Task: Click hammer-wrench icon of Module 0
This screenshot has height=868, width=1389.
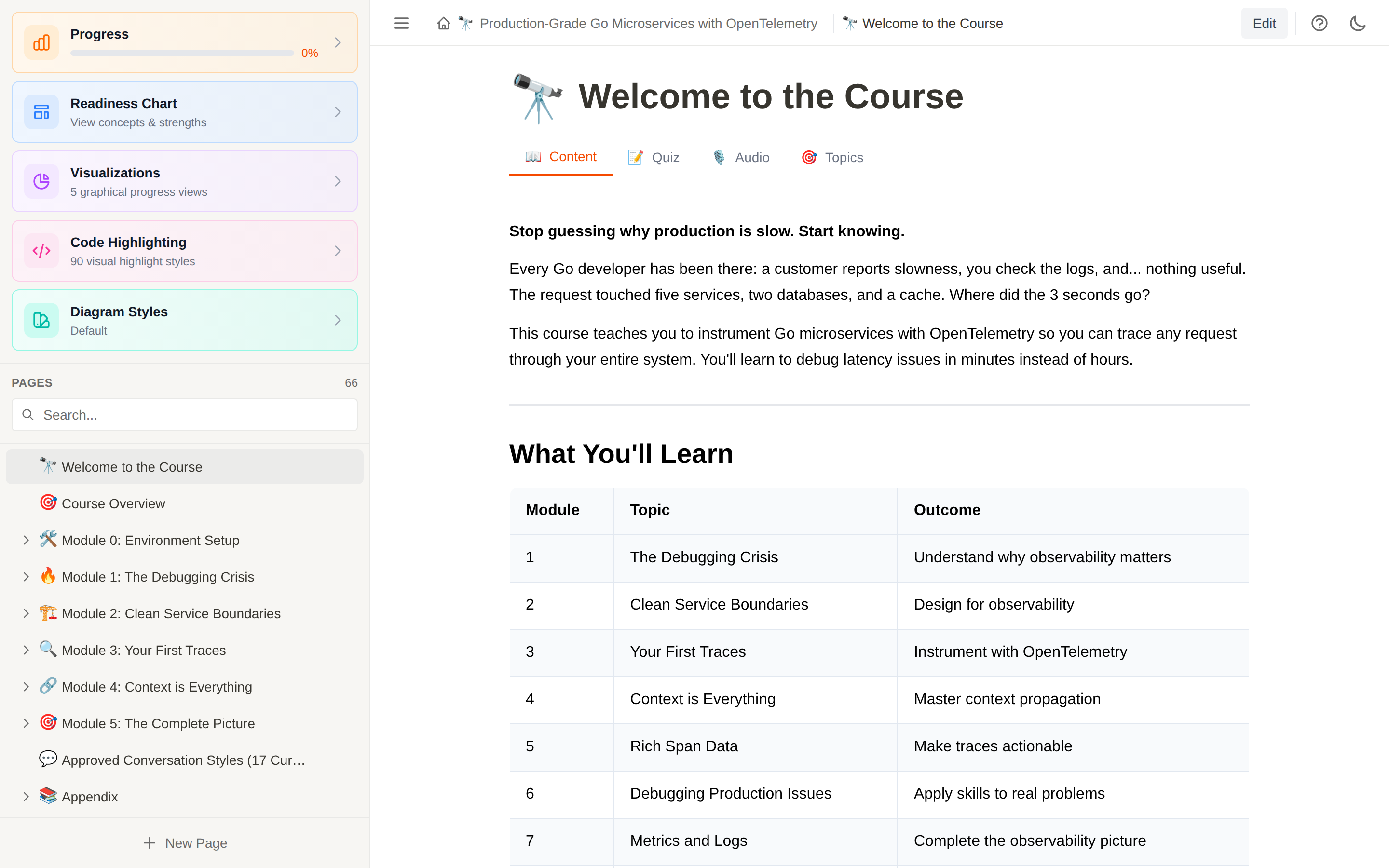Action: coord(48,539)
